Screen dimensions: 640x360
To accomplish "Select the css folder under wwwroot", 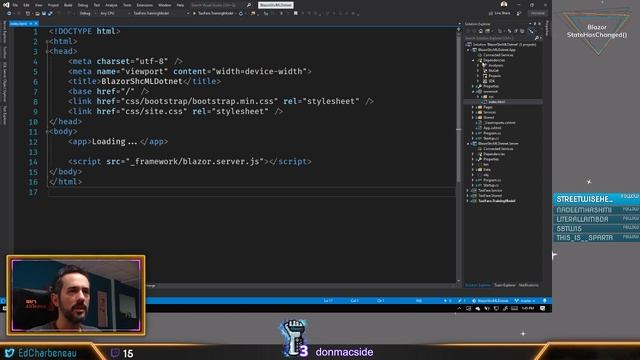I will [491, 97].
